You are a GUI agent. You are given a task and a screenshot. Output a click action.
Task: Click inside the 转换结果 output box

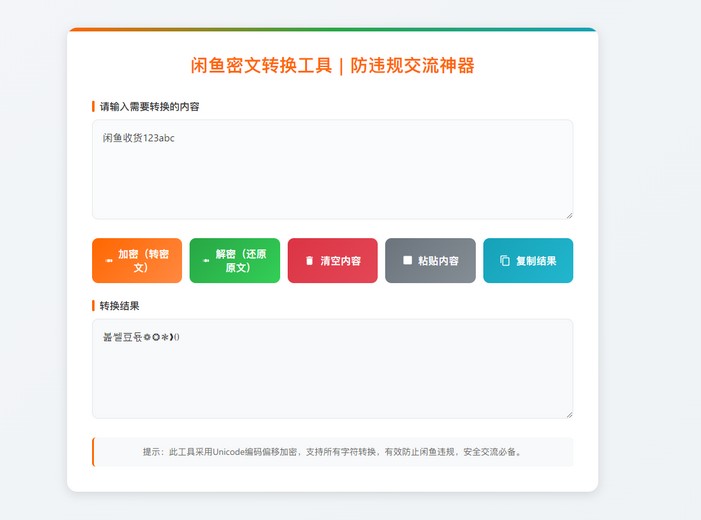tap(332, 380)
